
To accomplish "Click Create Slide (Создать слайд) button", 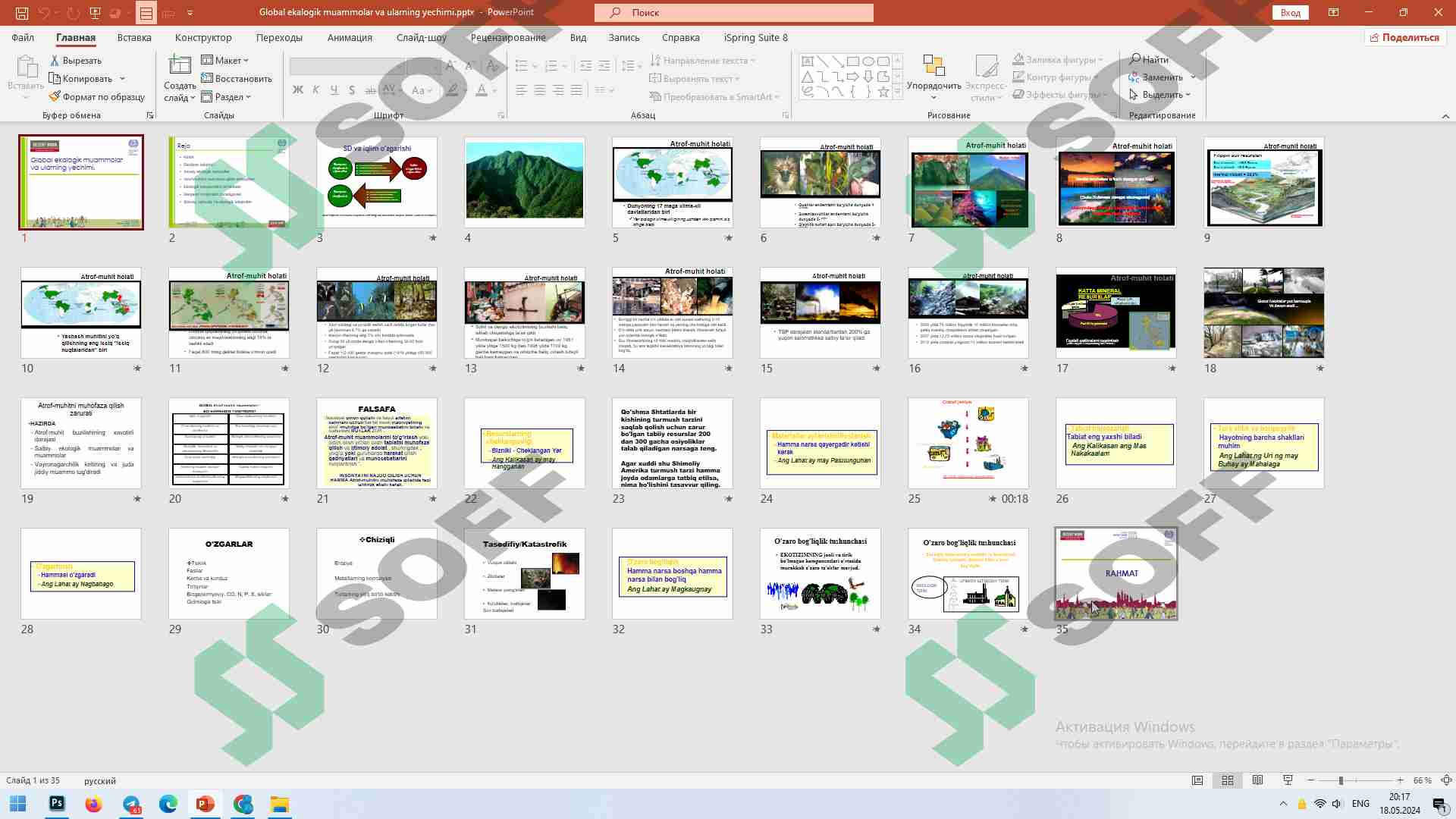I will [180, 78].
